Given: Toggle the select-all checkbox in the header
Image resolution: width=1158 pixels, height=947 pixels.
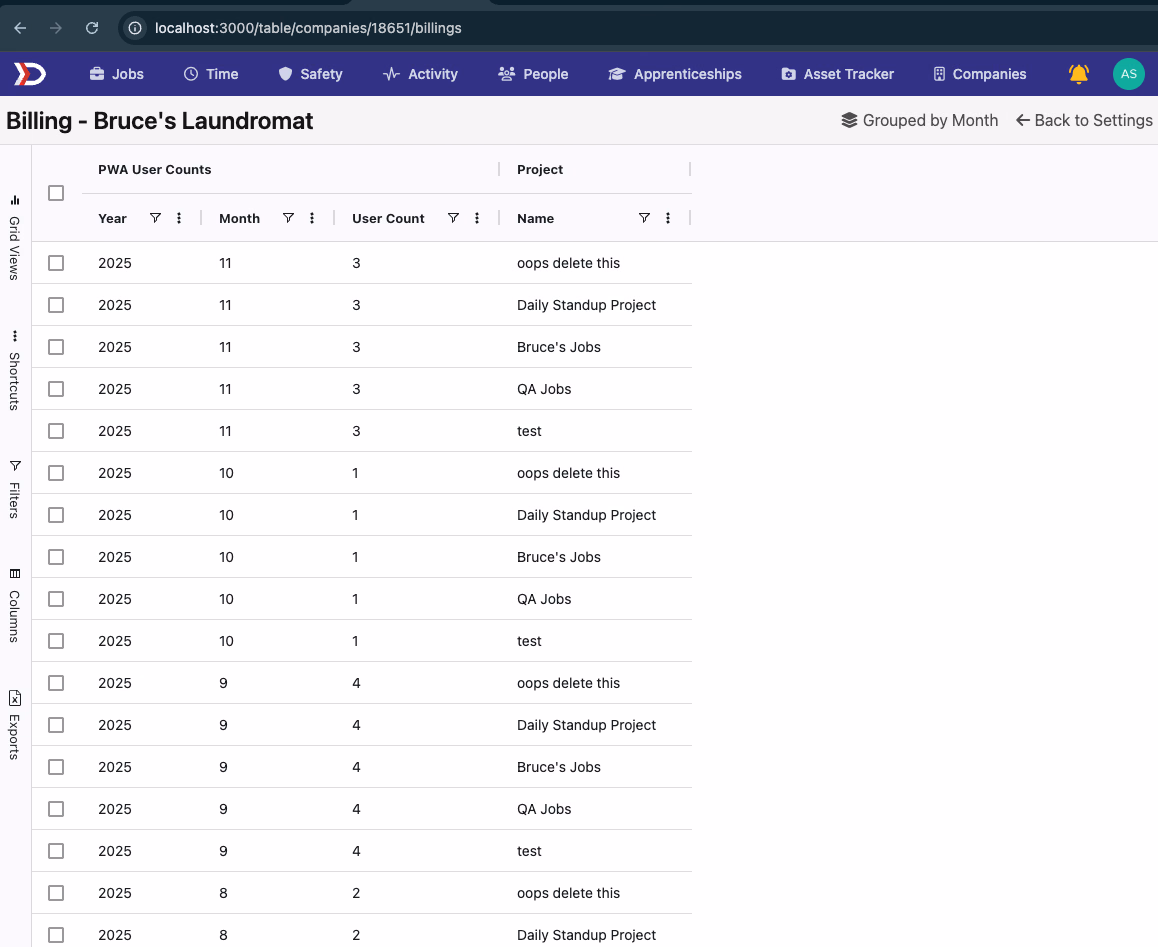Looking at the screenshot, I should tap(56, 193).
